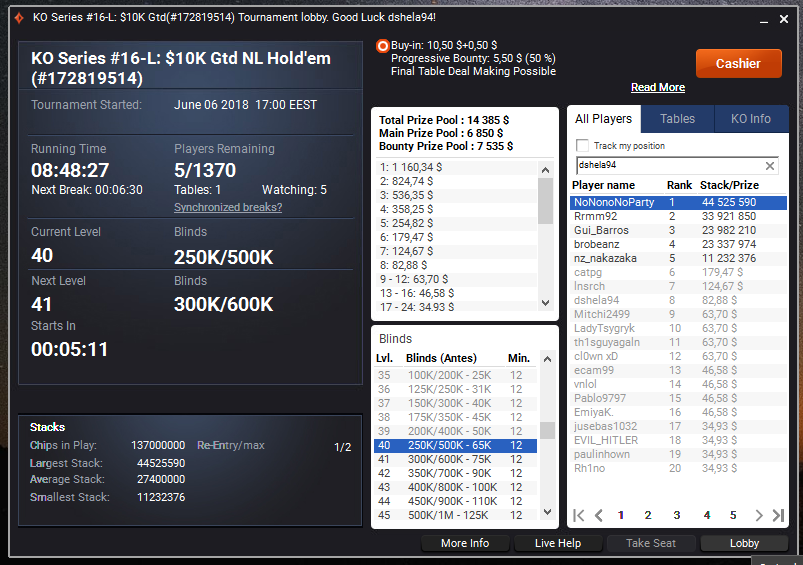Sort by Stack/Prize column header
Viewport: 803px width, 565px height.
729,185
